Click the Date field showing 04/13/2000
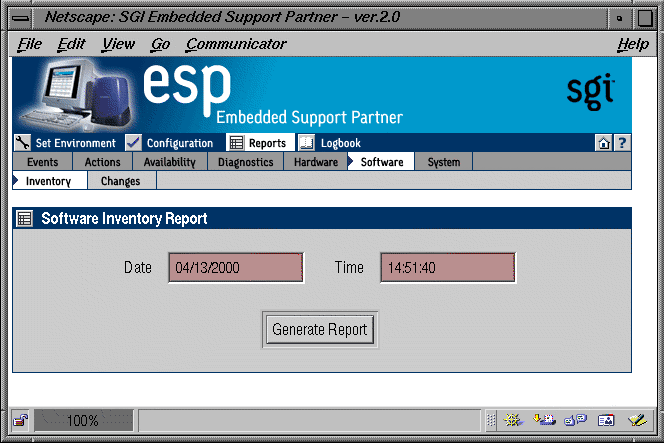 point(236,268)
